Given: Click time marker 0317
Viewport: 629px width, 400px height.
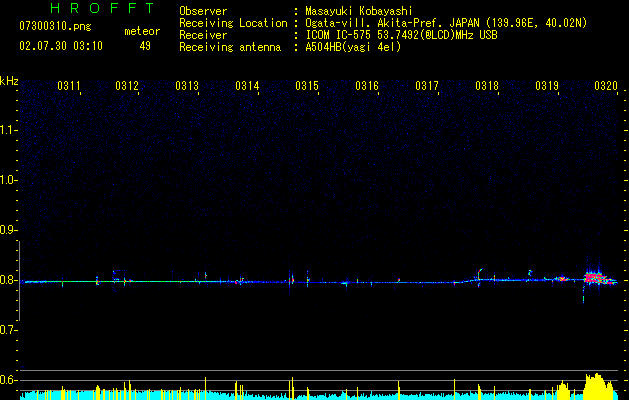Looking at the screenshot, I should (427, 86).
